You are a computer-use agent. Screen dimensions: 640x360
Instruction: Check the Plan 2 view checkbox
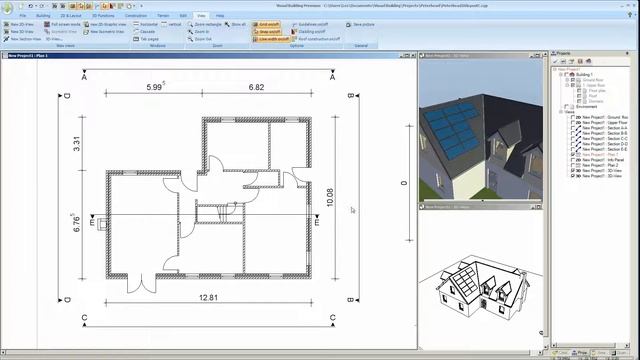pyautogui.click(x=573, y=165)
